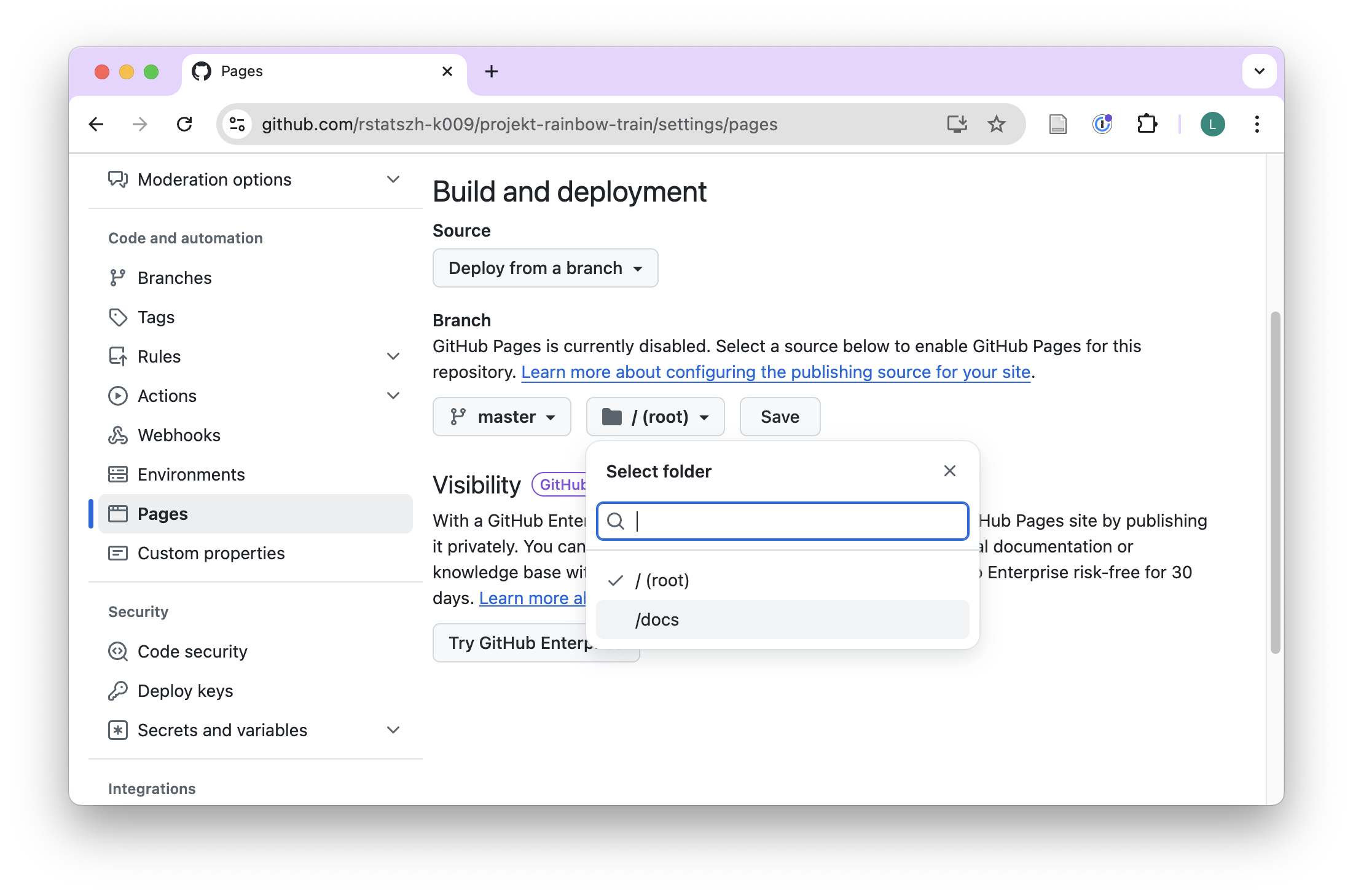Image resolution: width=1353 pixels, height=896 pixels.
Task: Click the Code security shield-search icon
Action: coord(118,651)
